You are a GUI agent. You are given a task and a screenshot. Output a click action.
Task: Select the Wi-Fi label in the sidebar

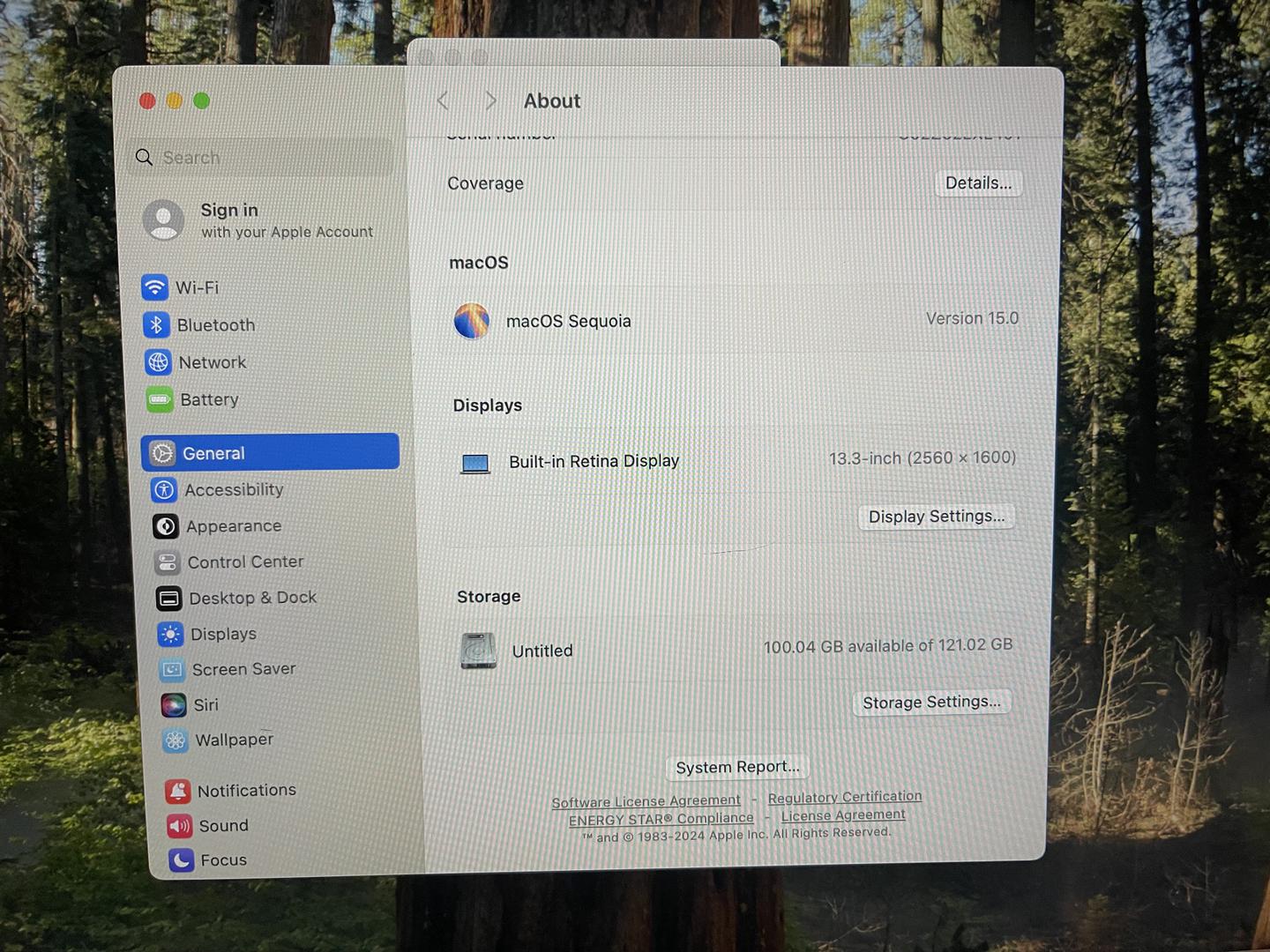tap(198, 287)
